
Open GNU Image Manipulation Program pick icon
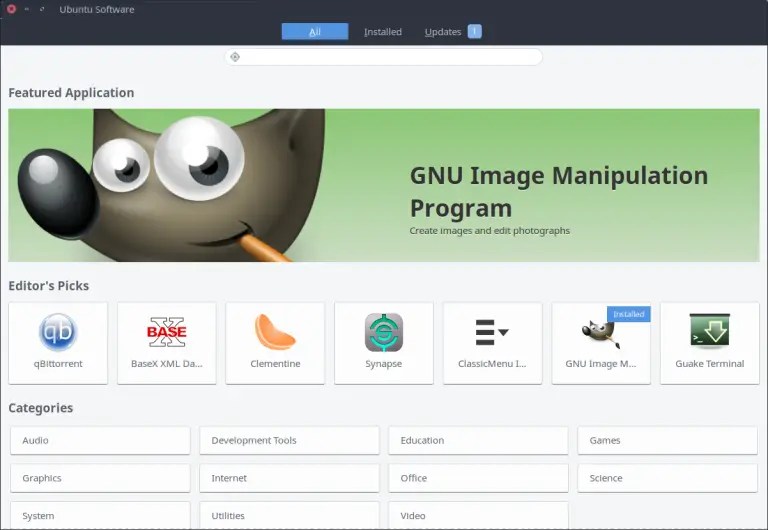point(600,334)
